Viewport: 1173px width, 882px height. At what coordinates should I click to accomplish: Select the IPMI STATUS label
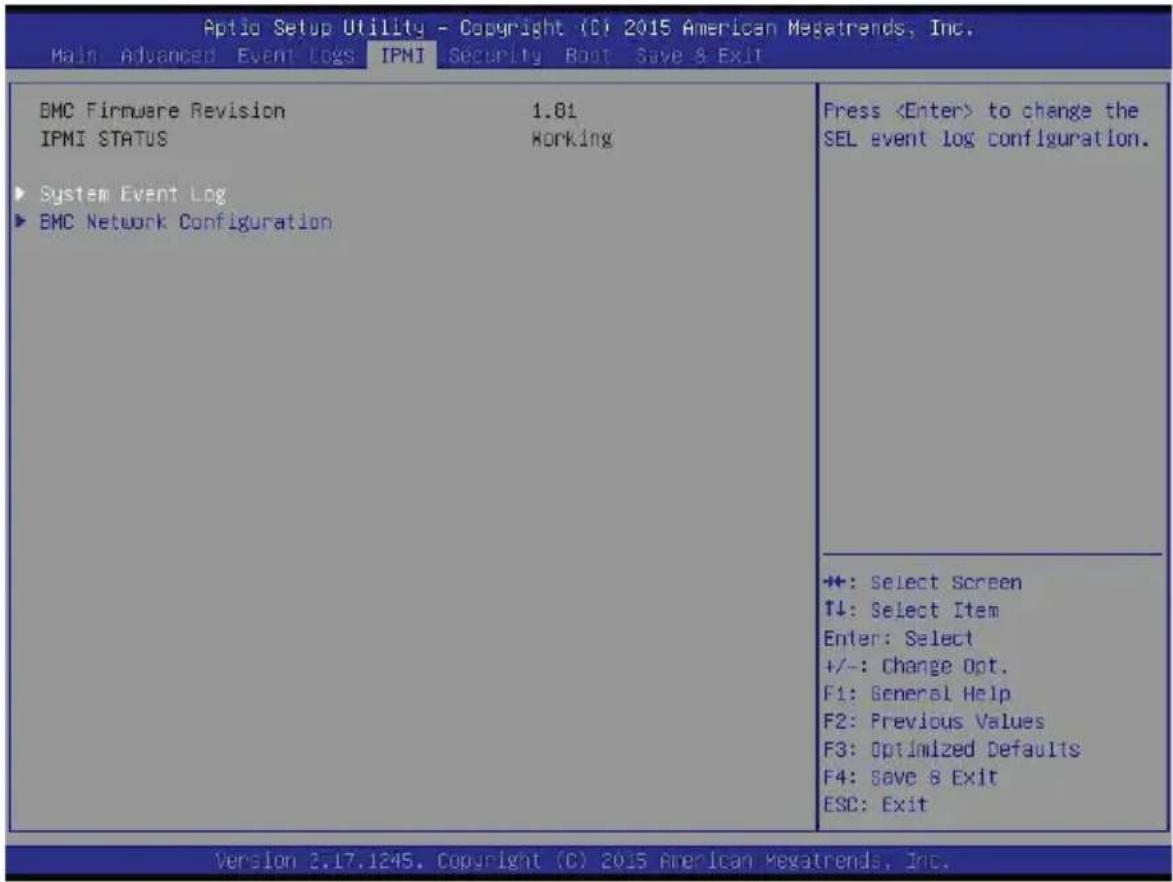tap(103, 139)
